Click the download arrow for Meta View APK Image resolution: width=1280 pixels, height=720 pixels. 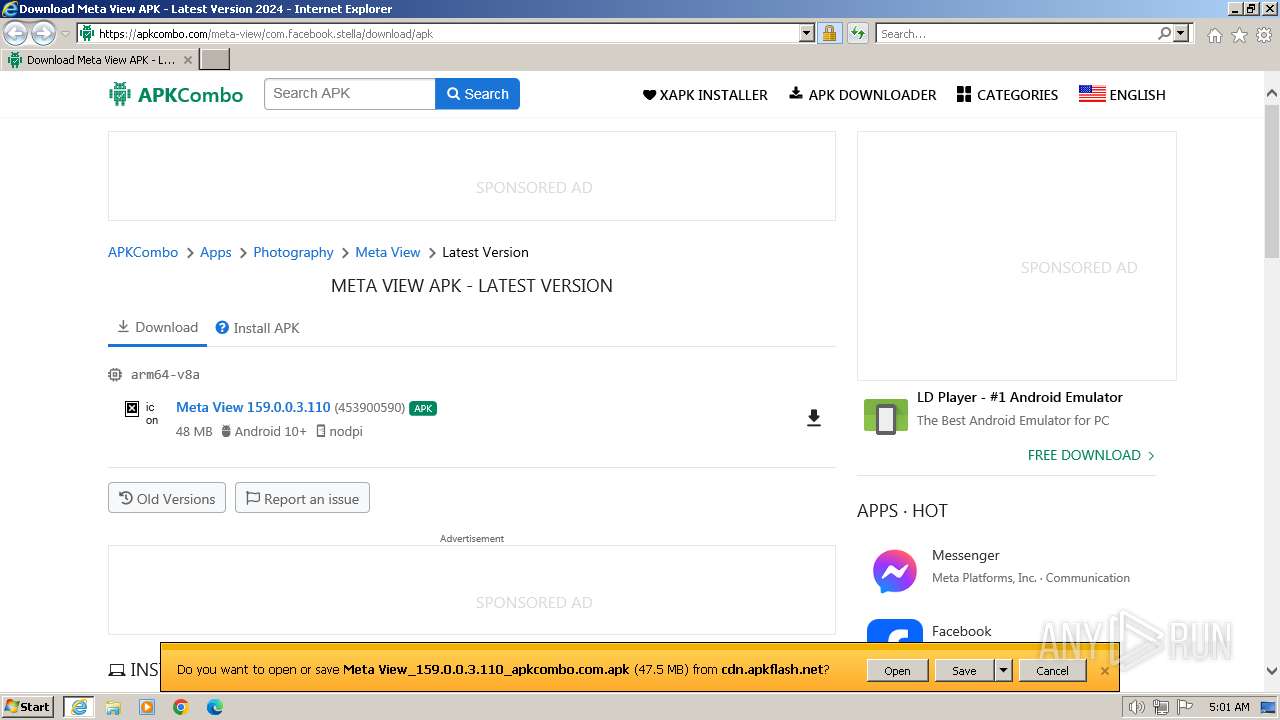[814, 418]
